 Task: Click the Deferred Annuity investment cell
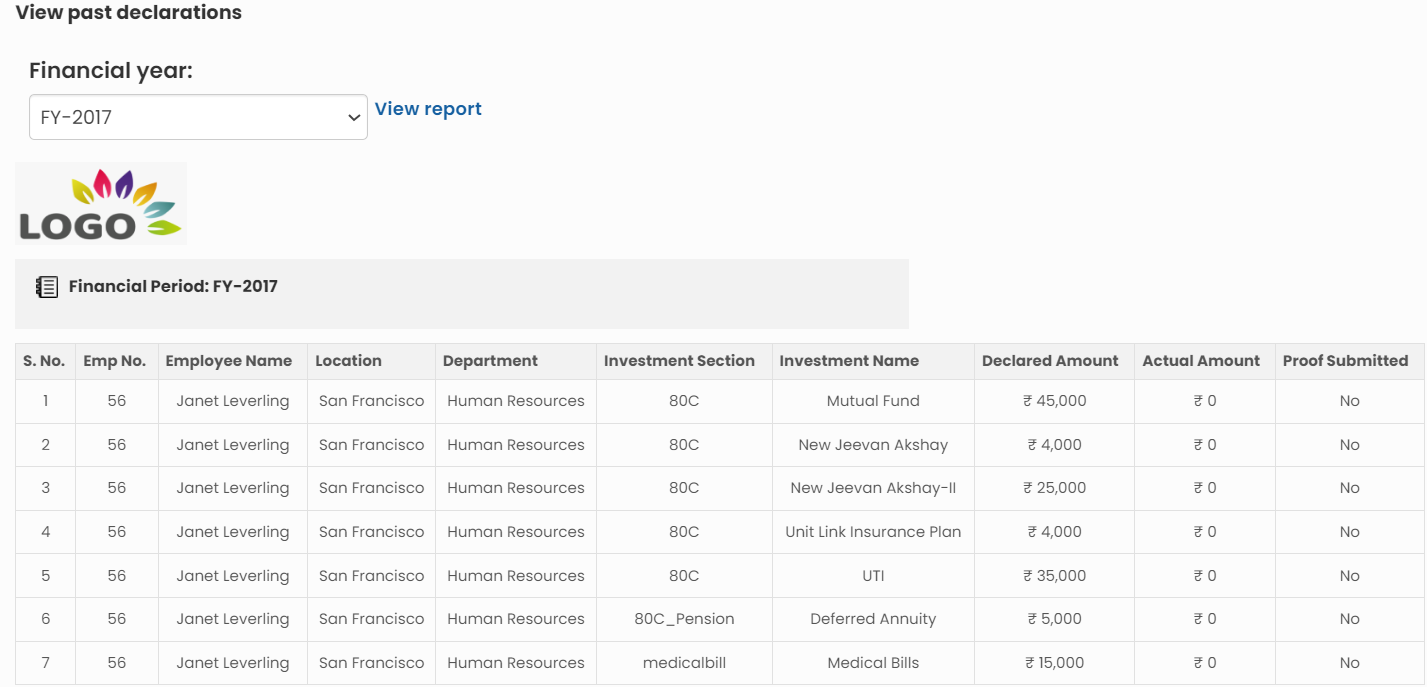873,619
